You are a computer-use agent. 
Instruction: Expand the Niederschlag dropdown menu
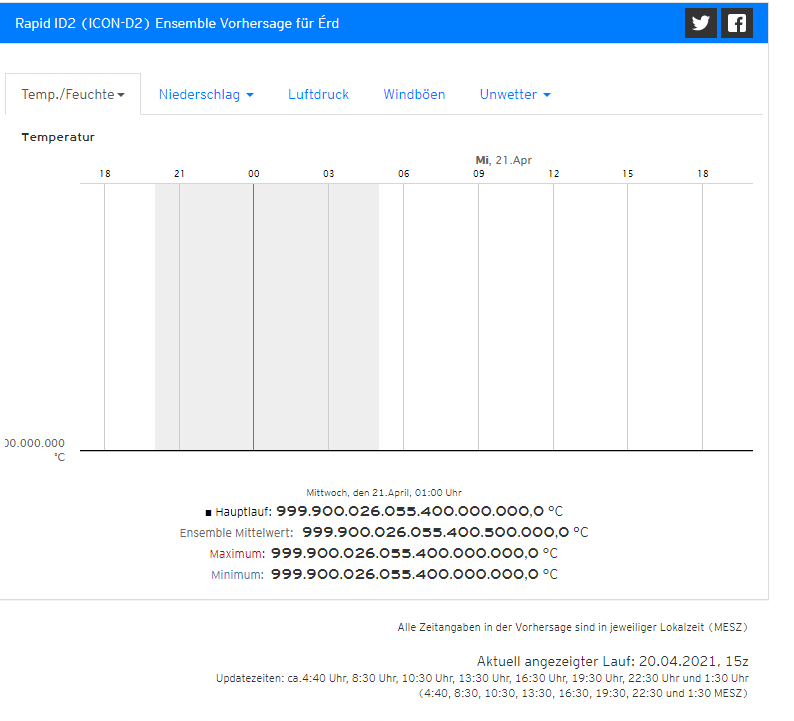click(206, 94)
